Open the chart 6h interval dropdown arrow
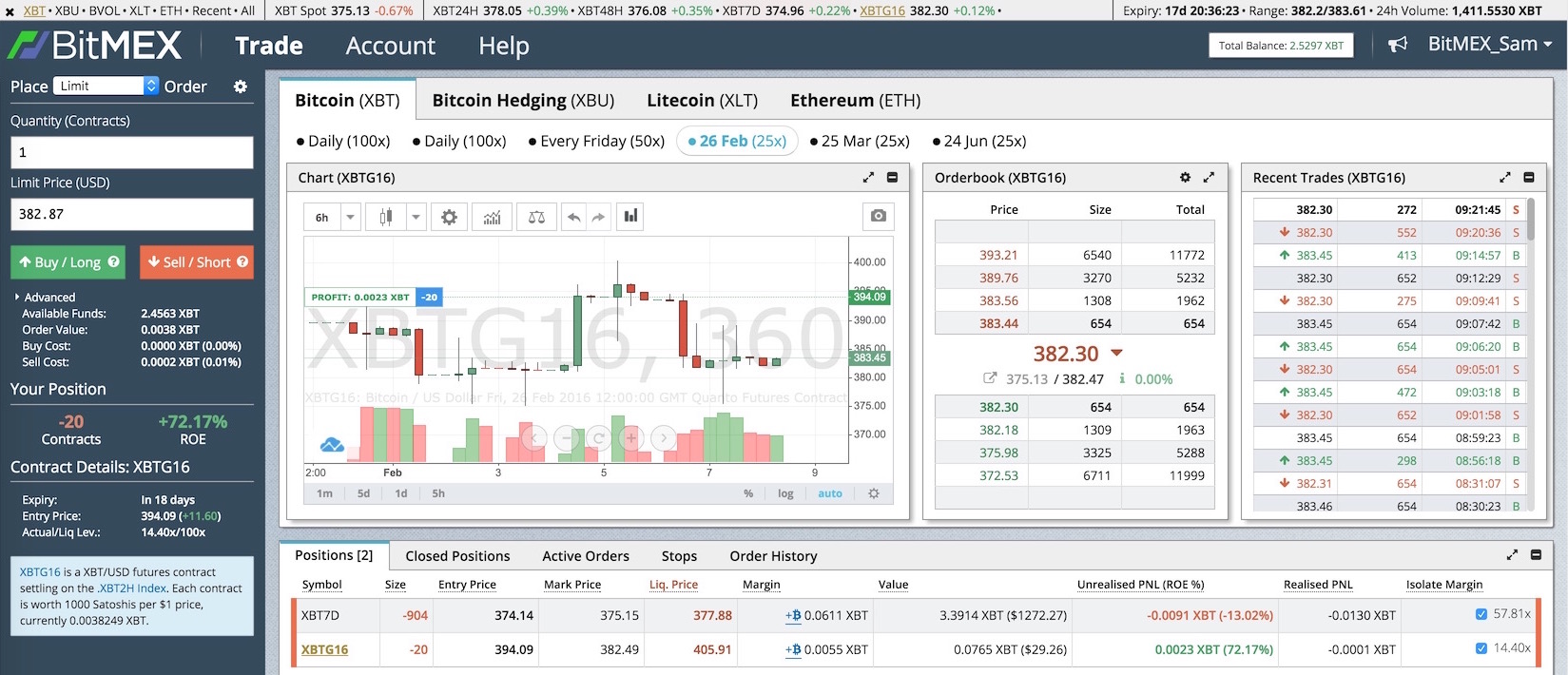 (x=350, y=218)
